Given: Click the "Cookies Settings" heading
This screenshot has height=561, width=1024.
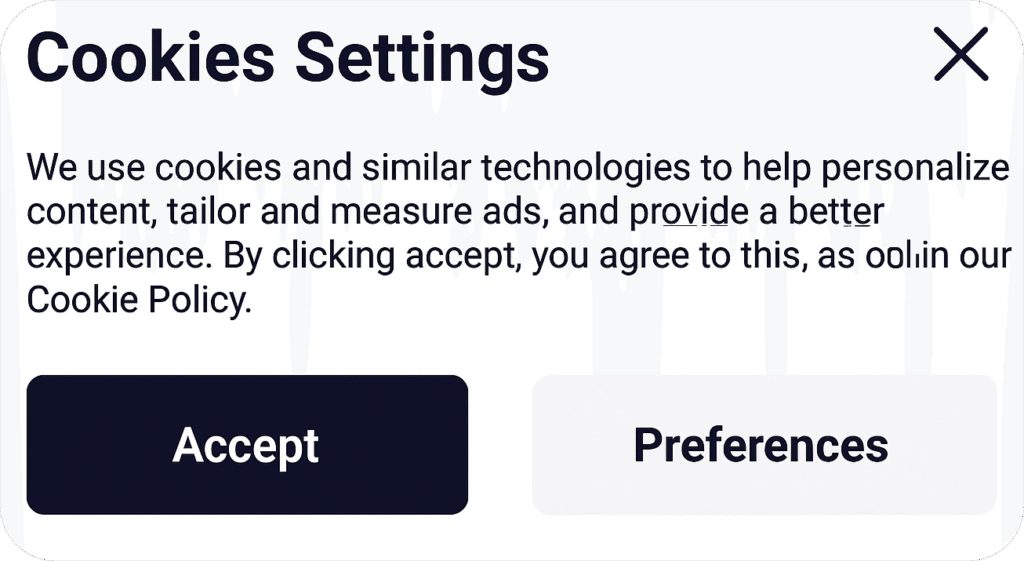Looking at the screenshot, I should 288,58.
